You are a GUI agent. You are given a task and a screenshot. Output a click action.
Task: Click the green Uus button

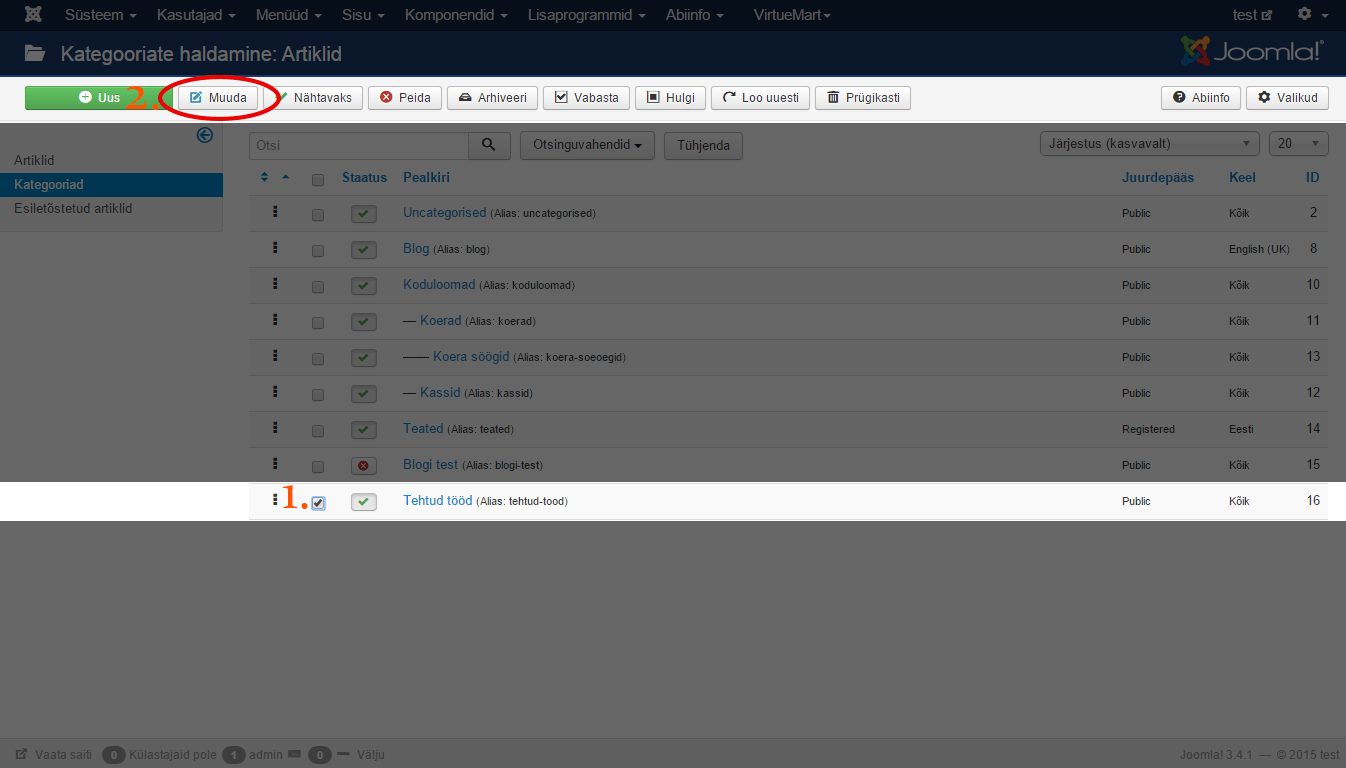[x=99, y=98]
